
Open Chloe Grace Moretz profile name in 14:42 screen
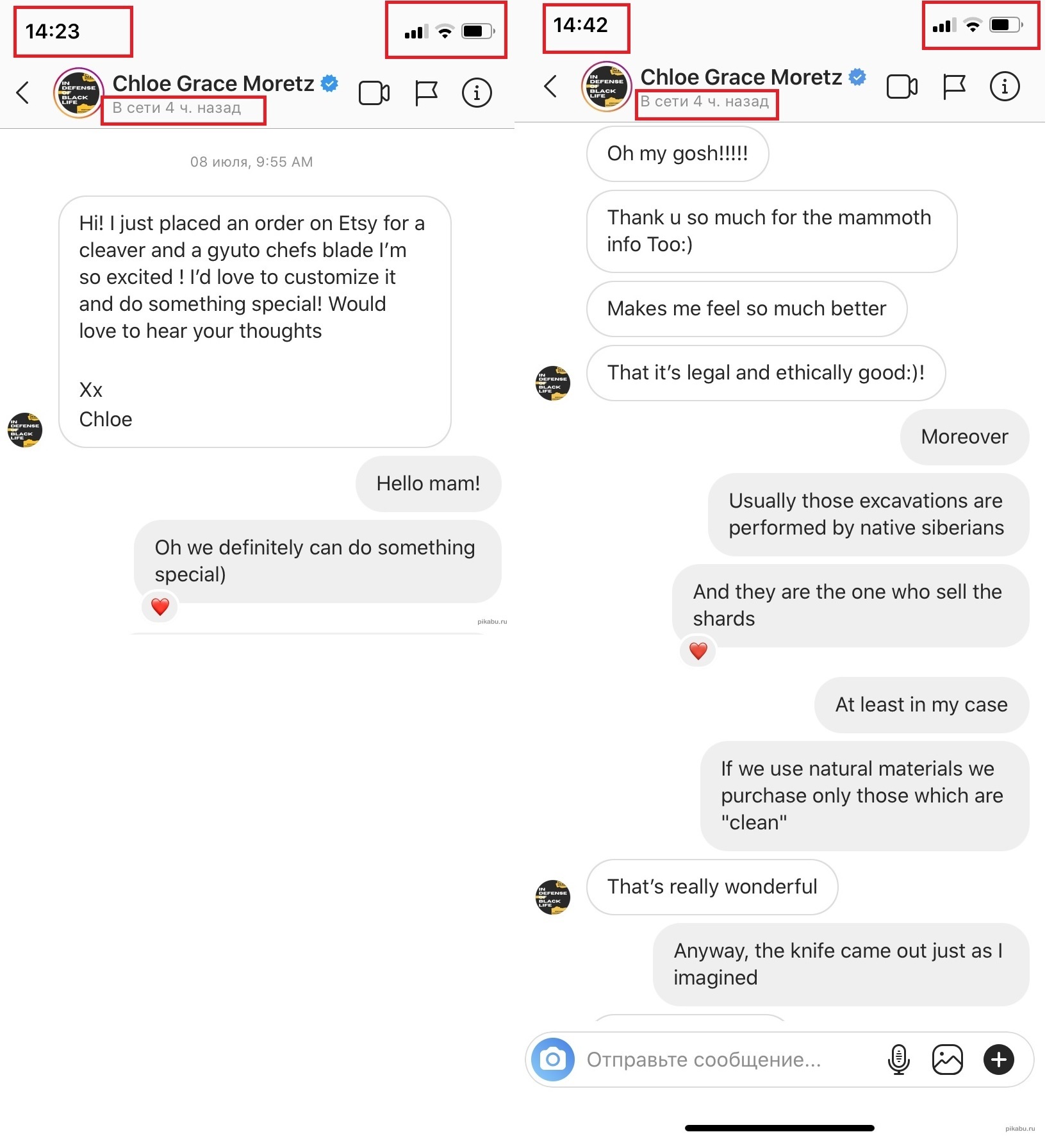click(741, 78)
